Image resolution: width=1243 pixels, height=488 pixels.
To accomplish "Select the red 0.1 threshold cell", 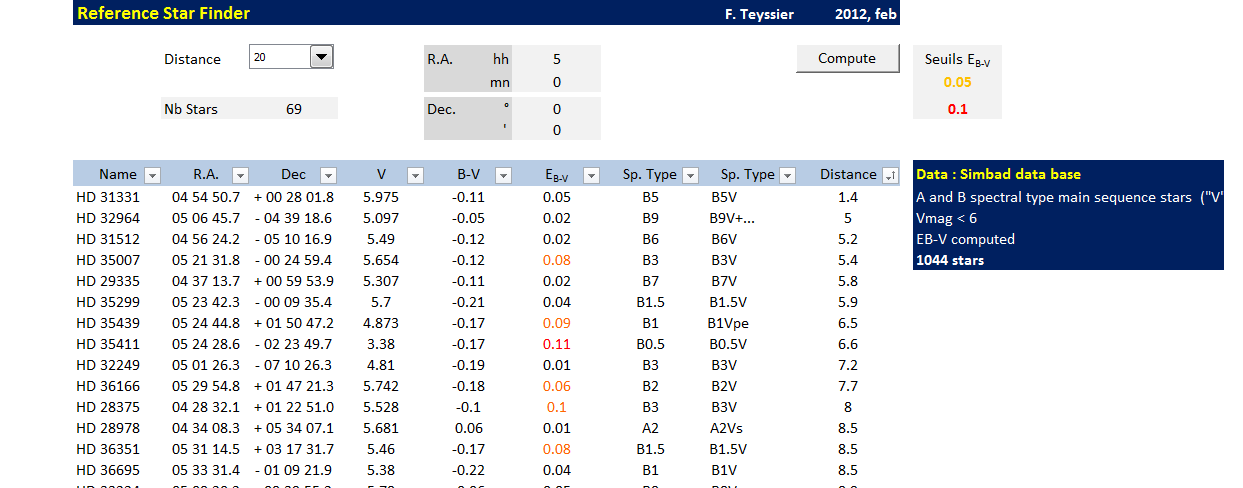I will [957, 109].
